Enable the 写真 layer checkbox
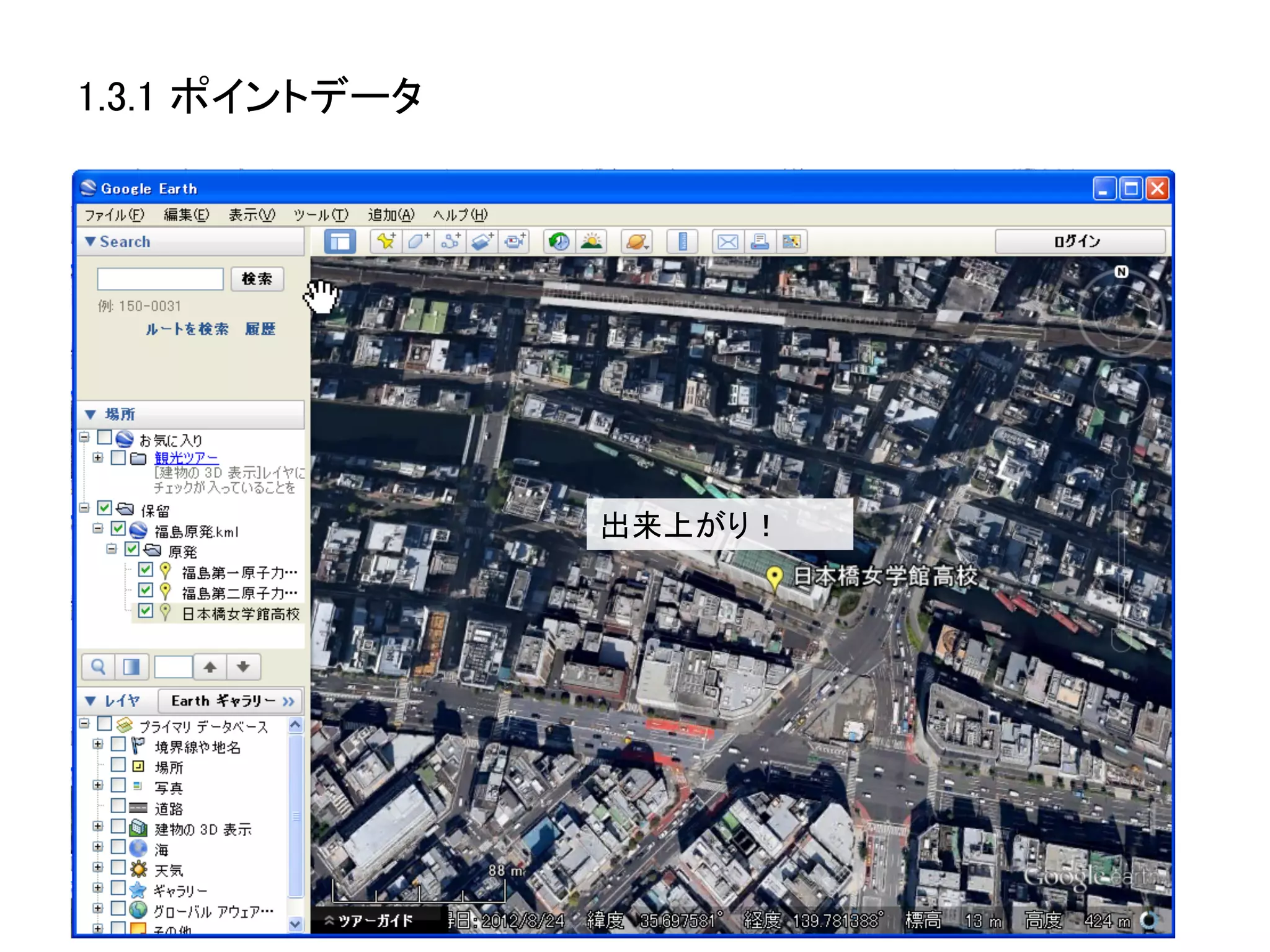Screen dimensions: 1270x952 tap(118, 785)
